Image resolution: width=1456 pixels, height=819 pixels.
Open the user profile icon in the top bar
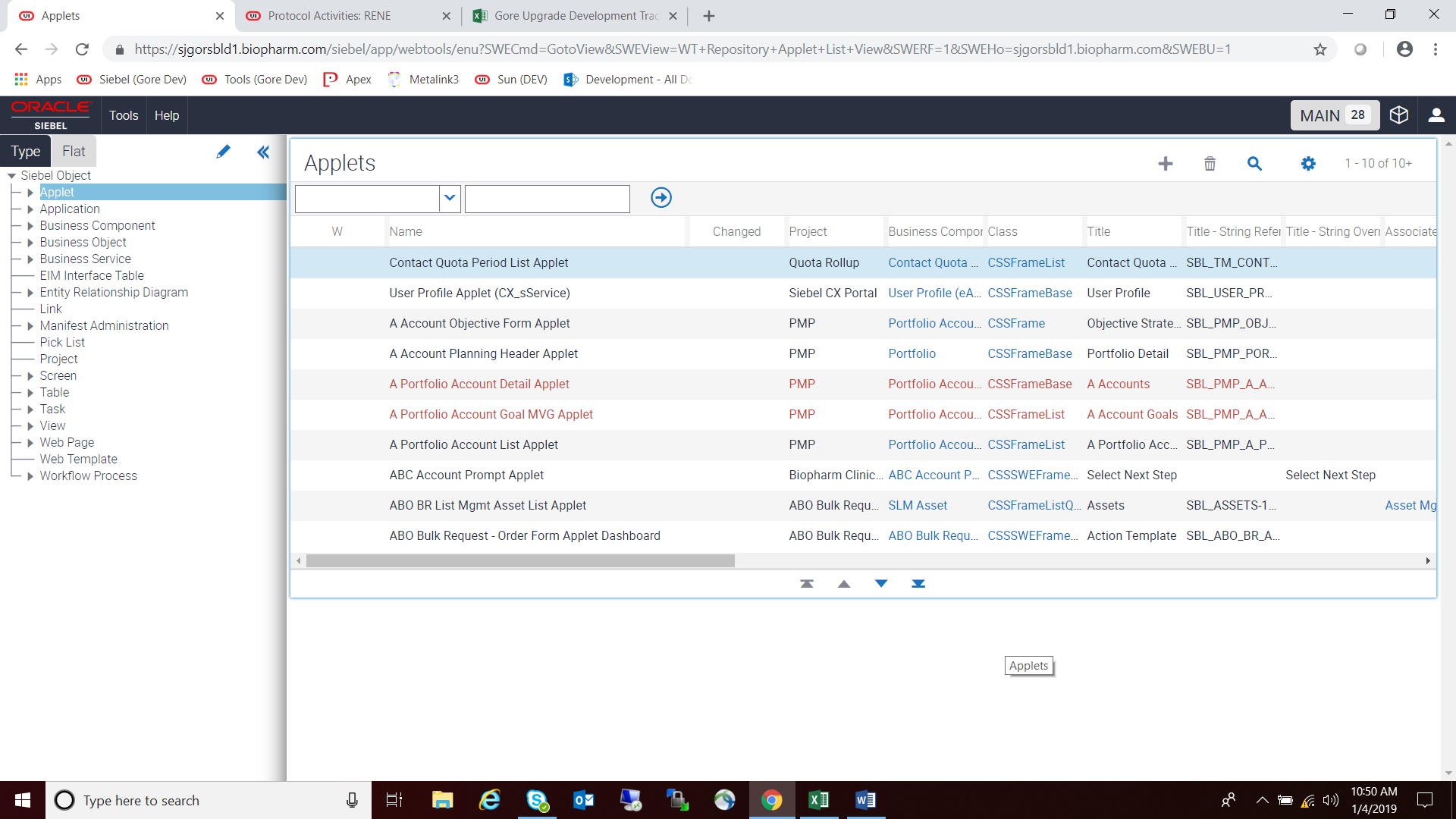(x=1438, y=115)
